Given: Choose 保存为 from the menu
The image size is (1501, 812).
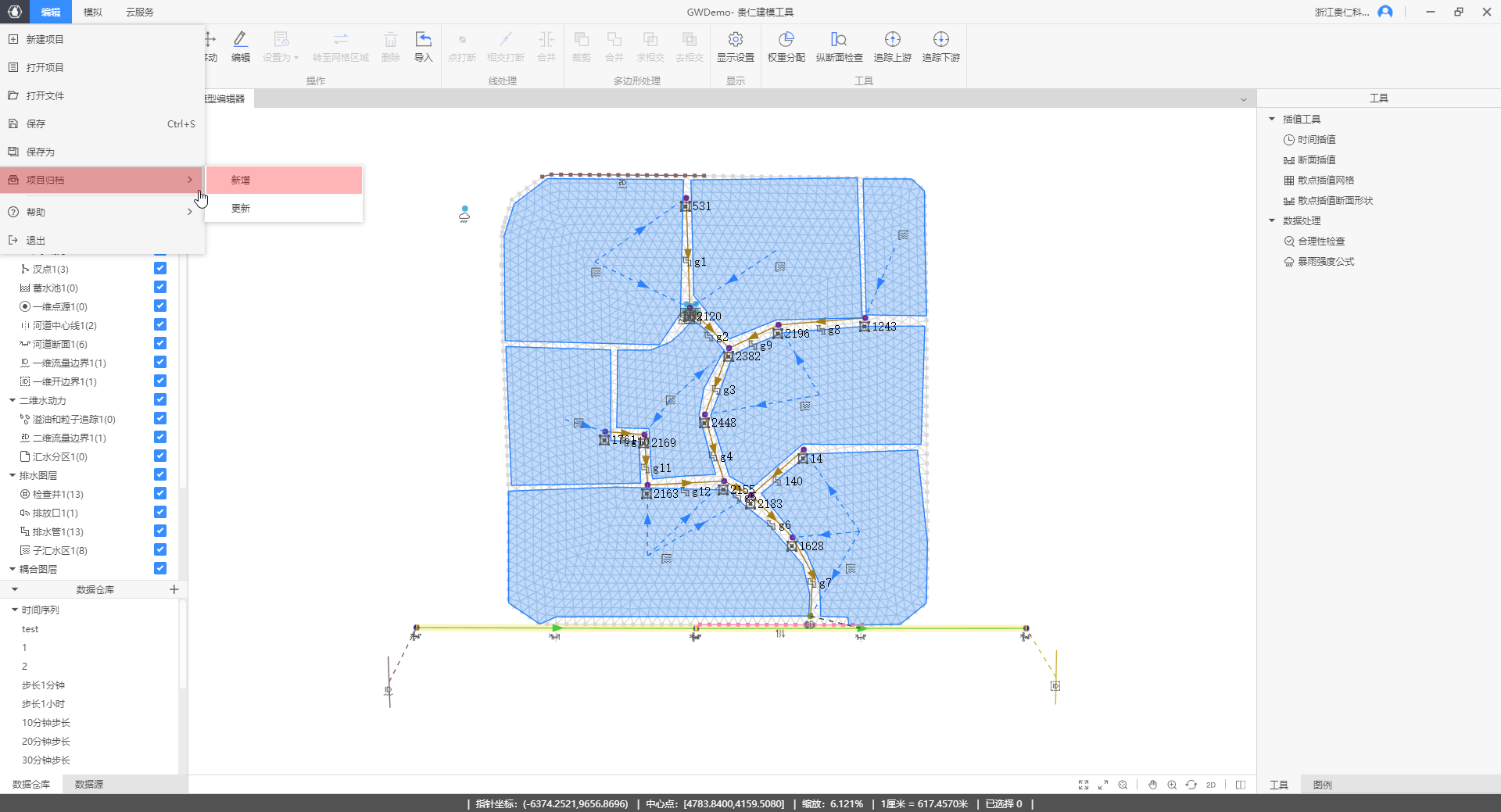Looking at the screenshot, I should 102,152.
